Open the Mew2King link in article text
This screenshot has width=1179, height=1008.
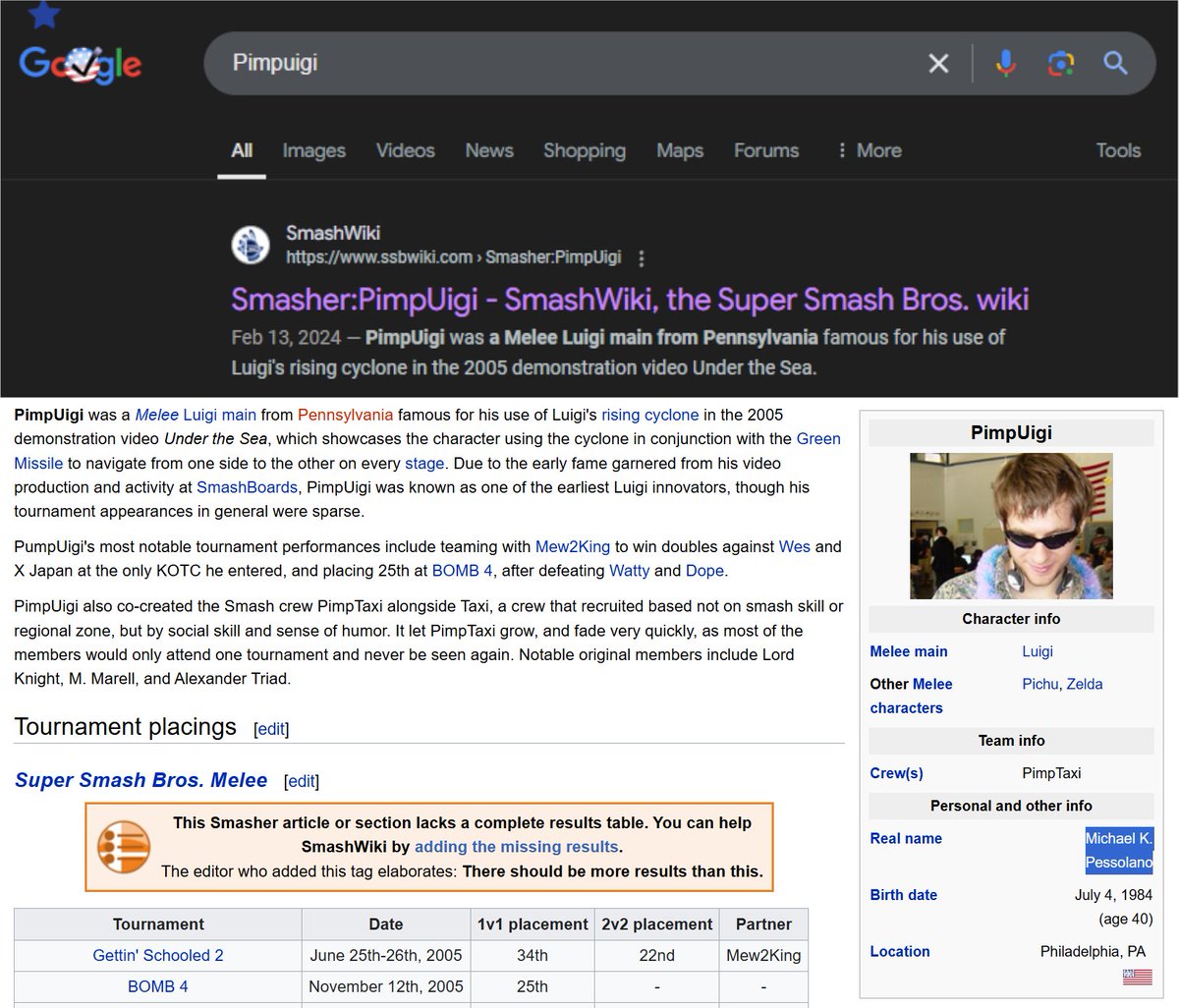(573, 546)
